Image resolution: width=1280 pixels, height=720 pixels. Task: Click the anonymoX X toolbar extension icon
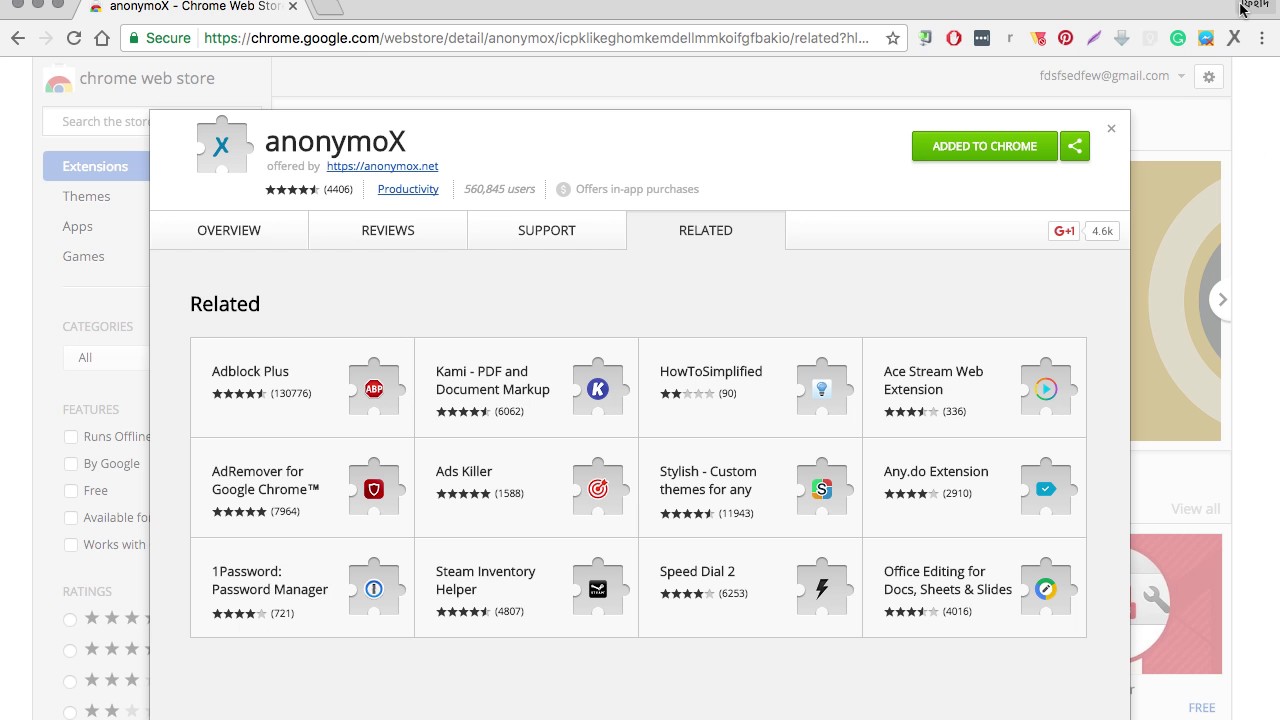[x=1234, y=38]
